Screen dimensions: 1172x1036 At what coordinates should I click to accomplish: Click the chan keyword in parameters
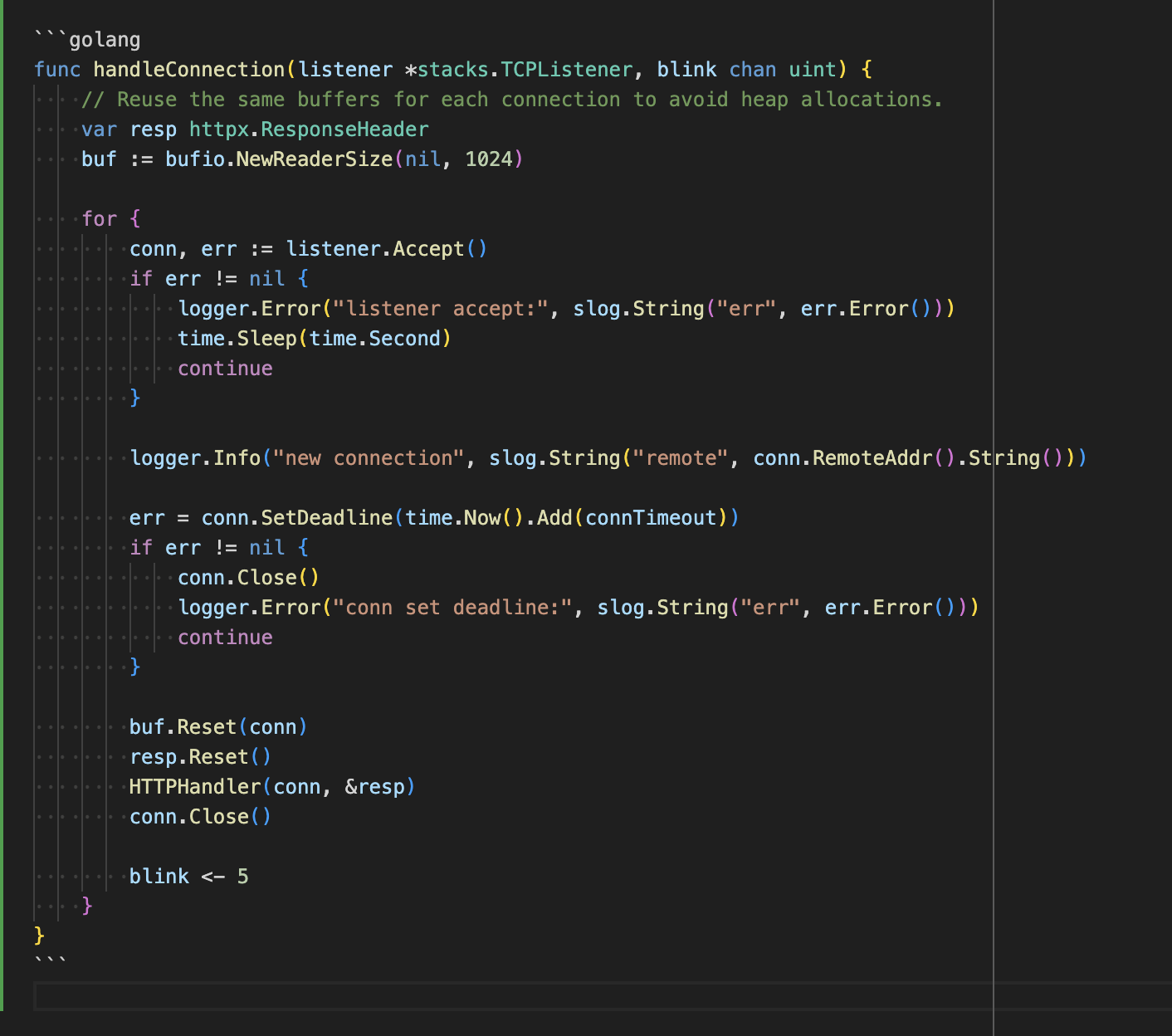pos(753,70)
